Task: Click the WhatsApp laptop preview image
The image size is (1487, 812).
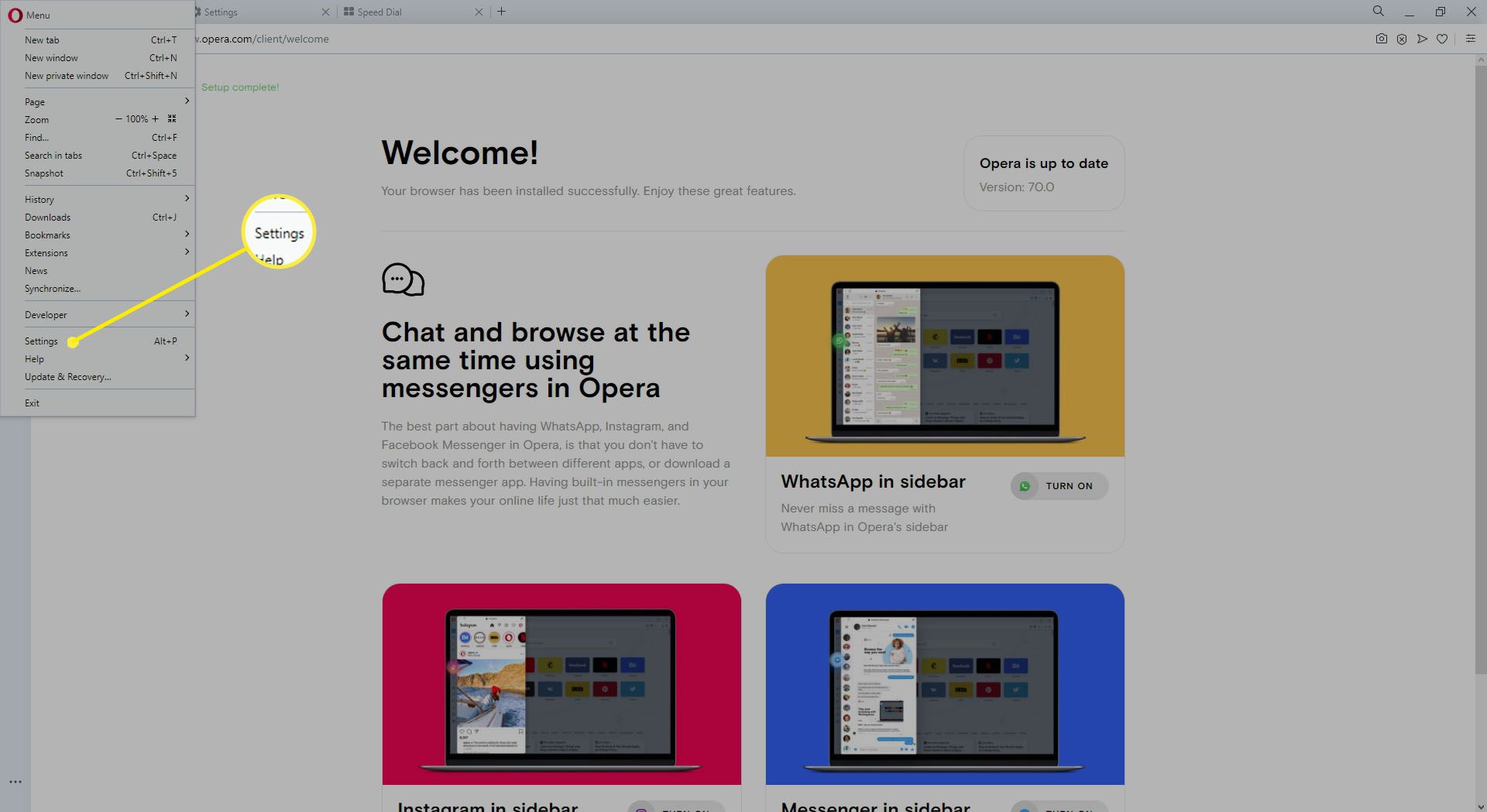Action: click(x=945, y=356)
